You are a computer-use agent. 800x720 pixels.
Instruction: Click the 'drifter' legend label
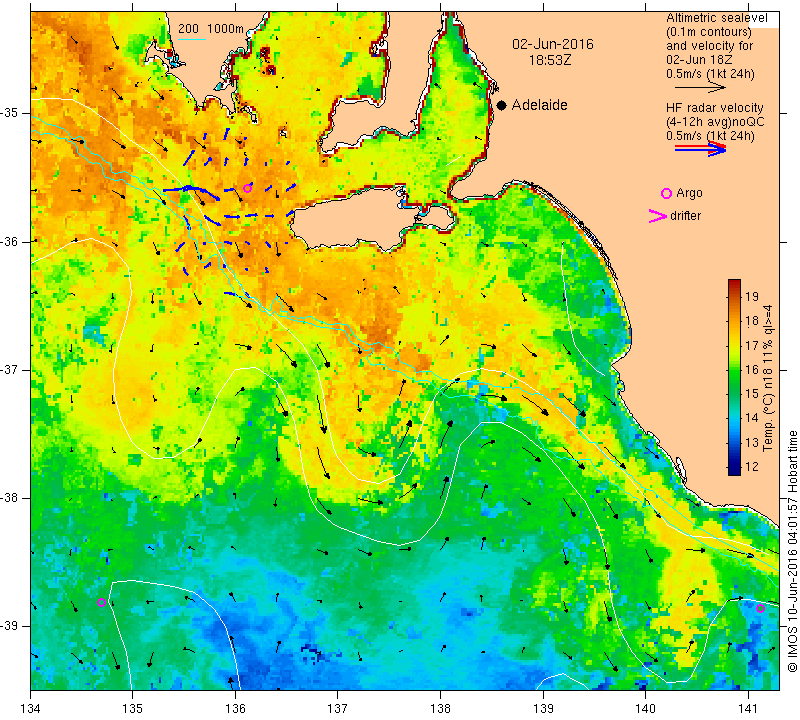pyautogui.click(x=685, y=216)
